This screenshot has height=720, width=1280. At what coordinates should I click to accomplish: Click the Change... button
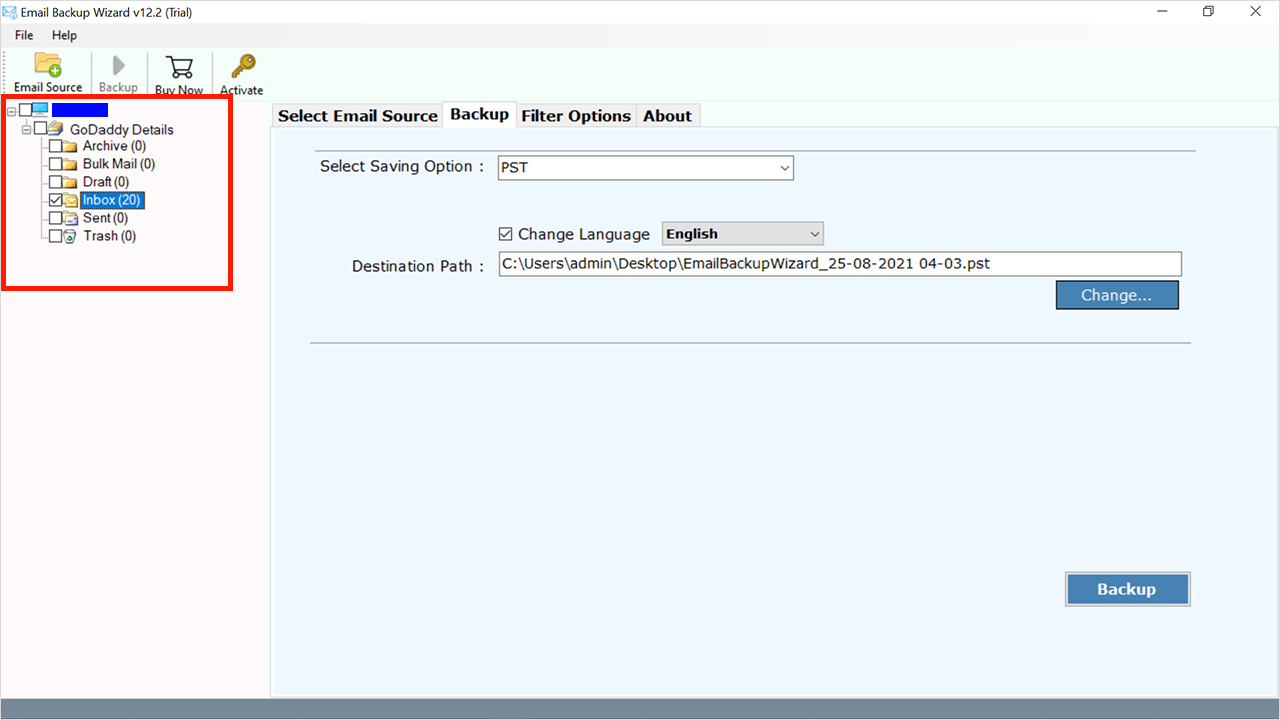click(x=1116, y=295)
